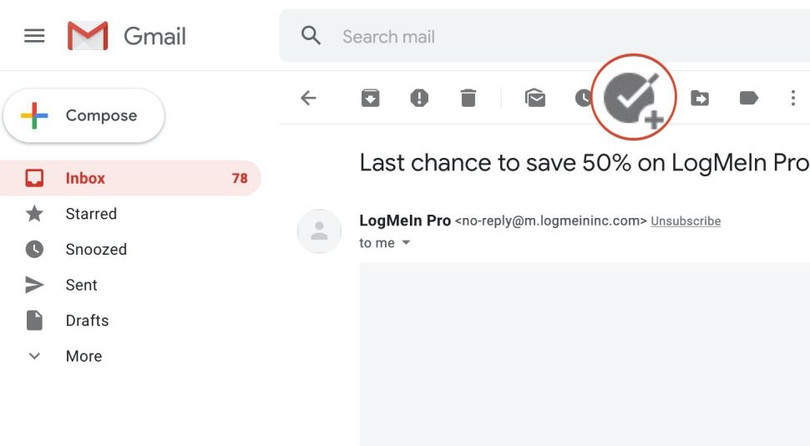
Task: Open the three-dot more options menu
Action: 793,98
